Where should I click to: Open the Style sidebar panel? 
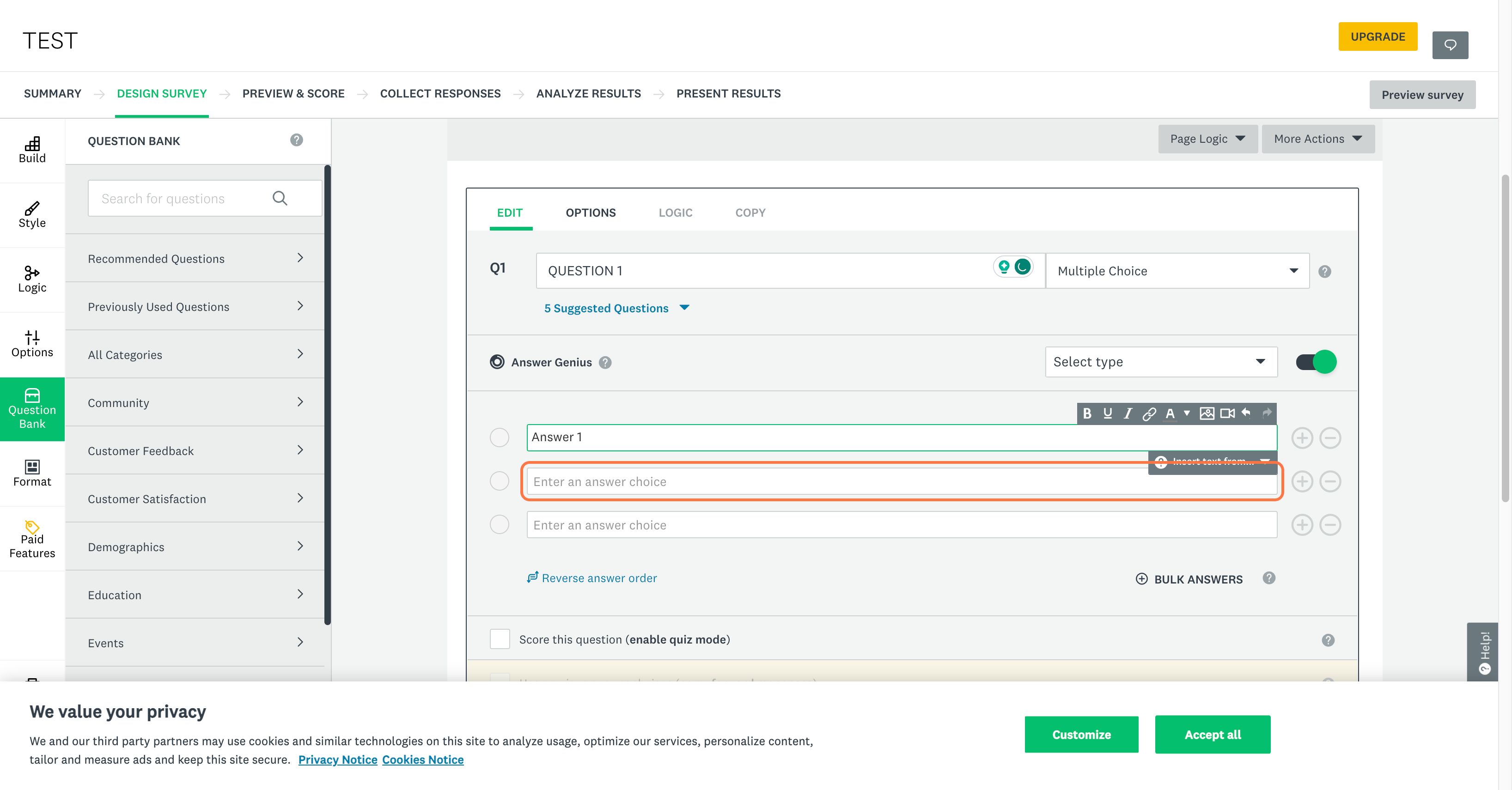click(x=32, y=215)
